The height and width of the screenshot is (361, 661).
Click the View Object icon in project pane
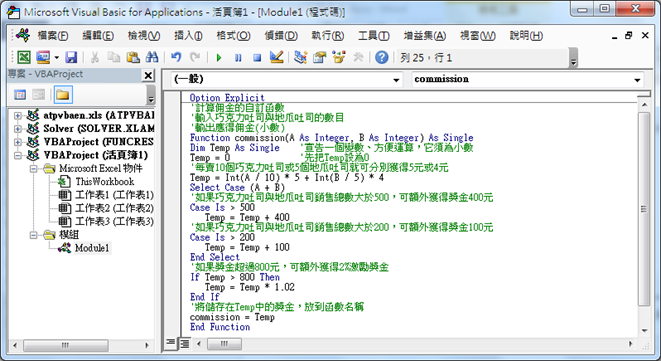pyautogui.click(x=39, y=94)
